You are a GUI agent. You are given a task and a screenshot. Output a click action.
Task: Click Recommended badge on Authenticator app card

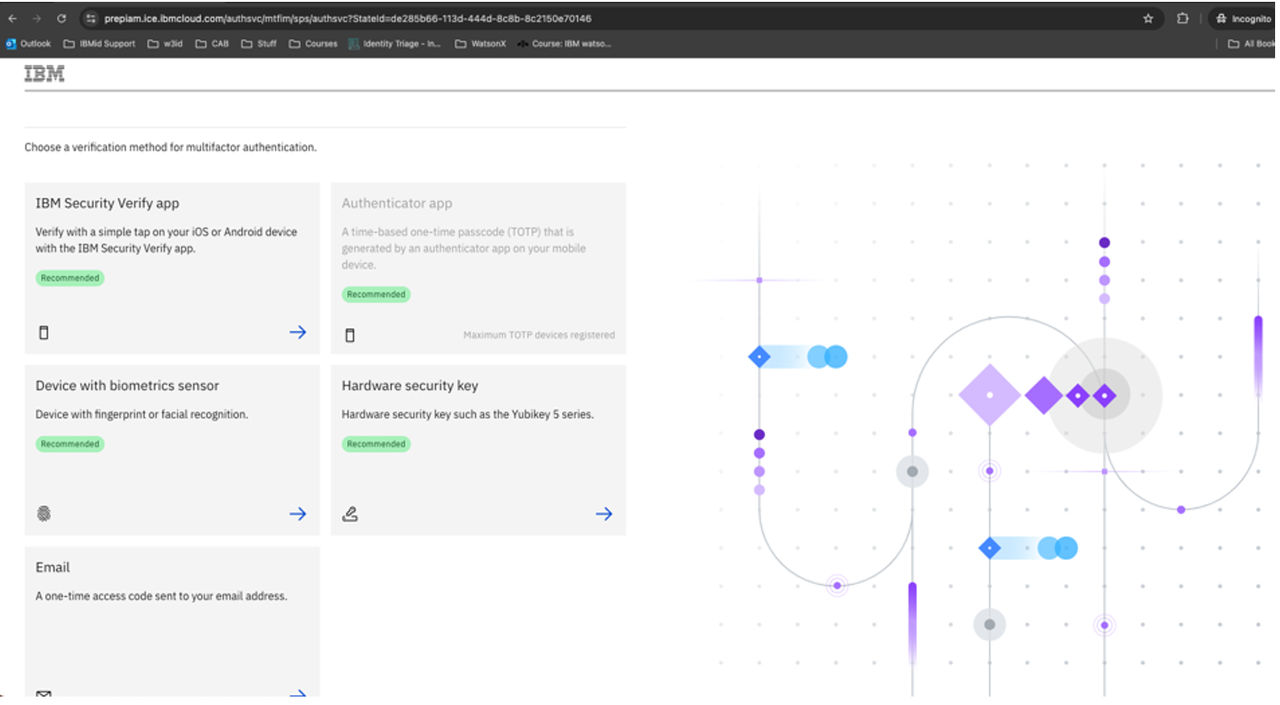tap(376, 294)
